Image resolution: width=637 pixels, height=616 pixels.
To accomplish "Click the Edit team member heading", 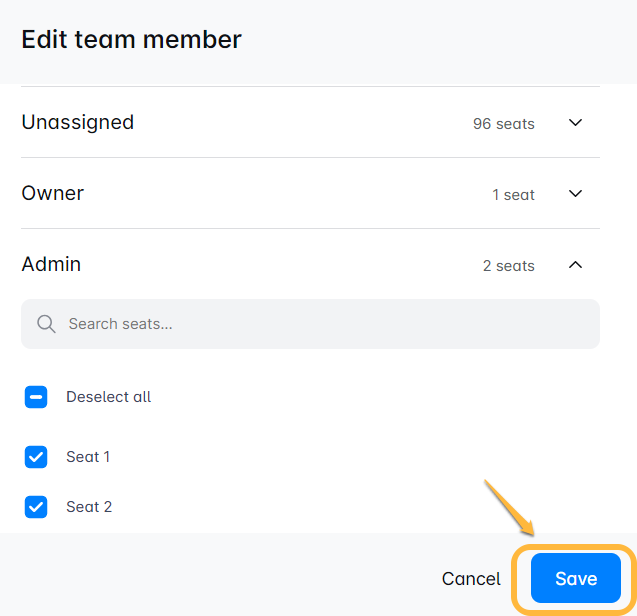I will [132, 40].
